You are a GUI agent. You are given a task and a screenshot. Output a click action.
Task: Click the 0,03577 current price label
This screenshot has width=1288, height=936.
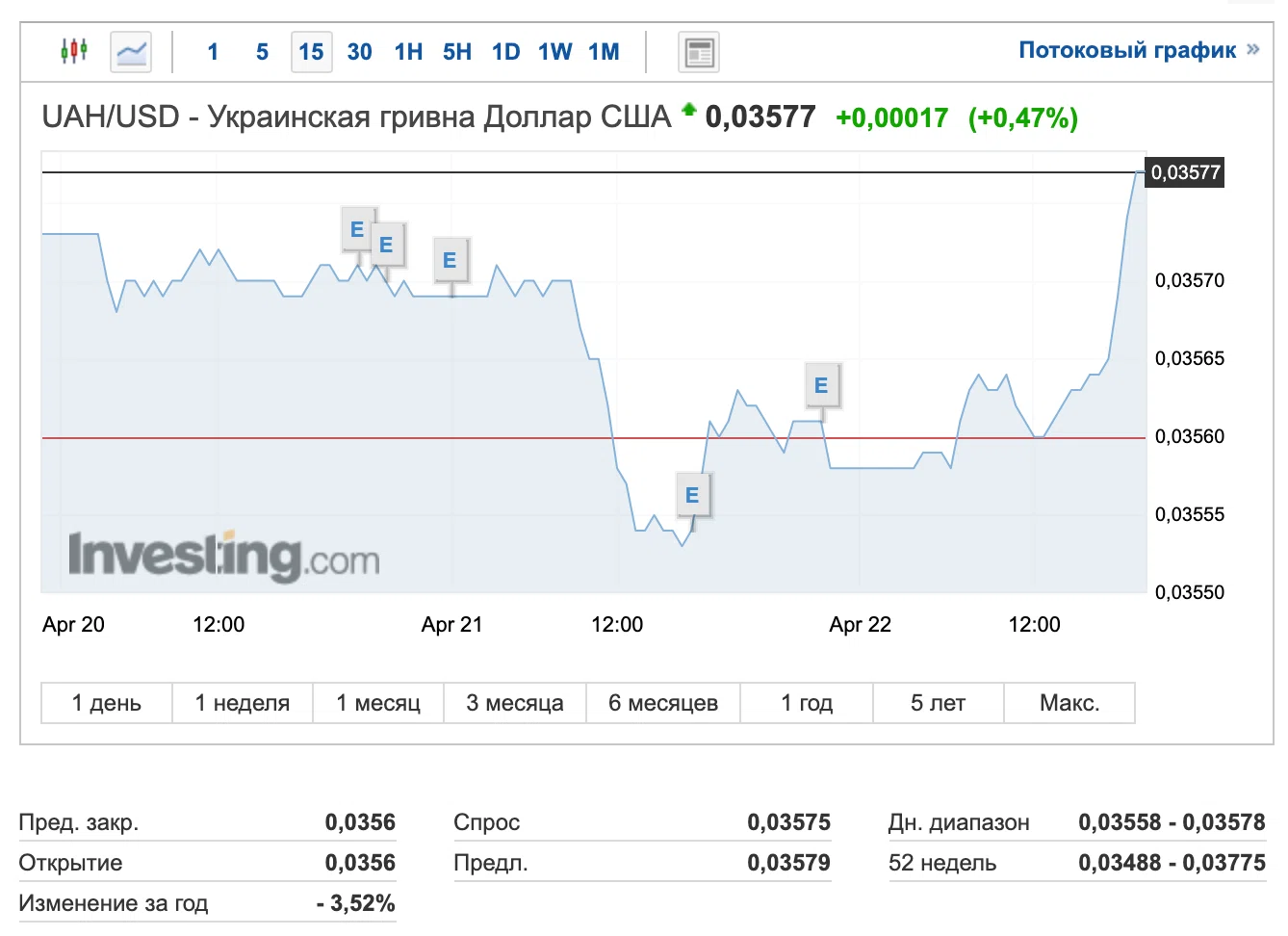point(1185,172)
